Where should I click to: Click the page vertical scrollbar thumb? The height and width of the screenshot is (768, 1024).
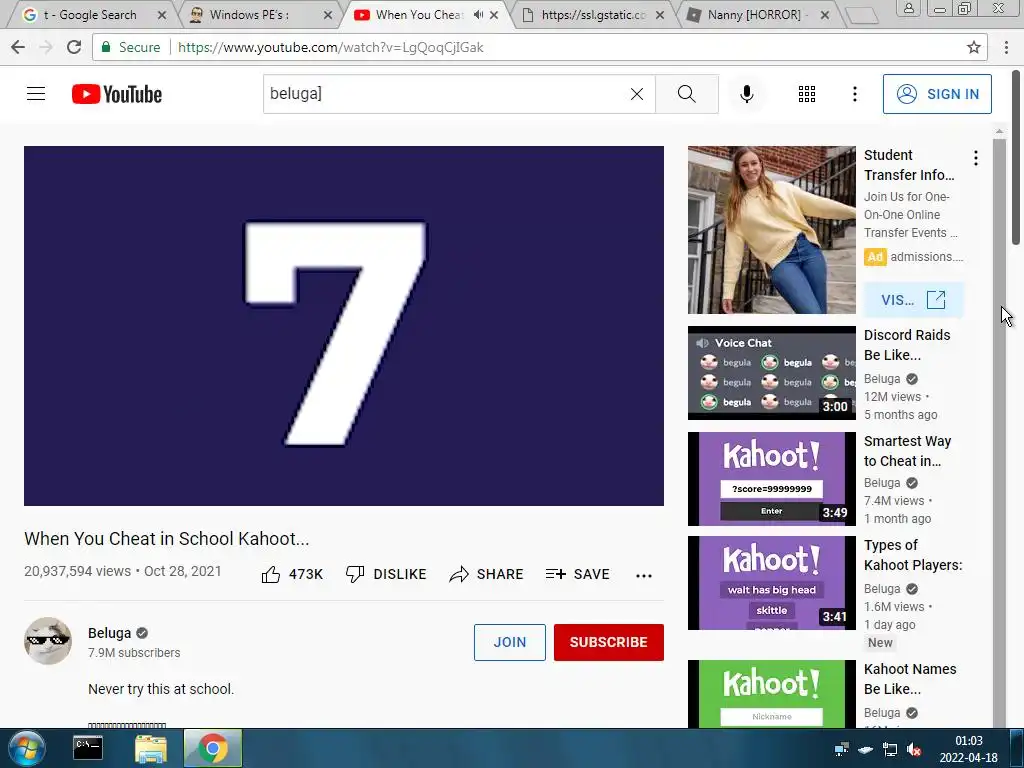pyautogui.click(x=1016, y=157)
